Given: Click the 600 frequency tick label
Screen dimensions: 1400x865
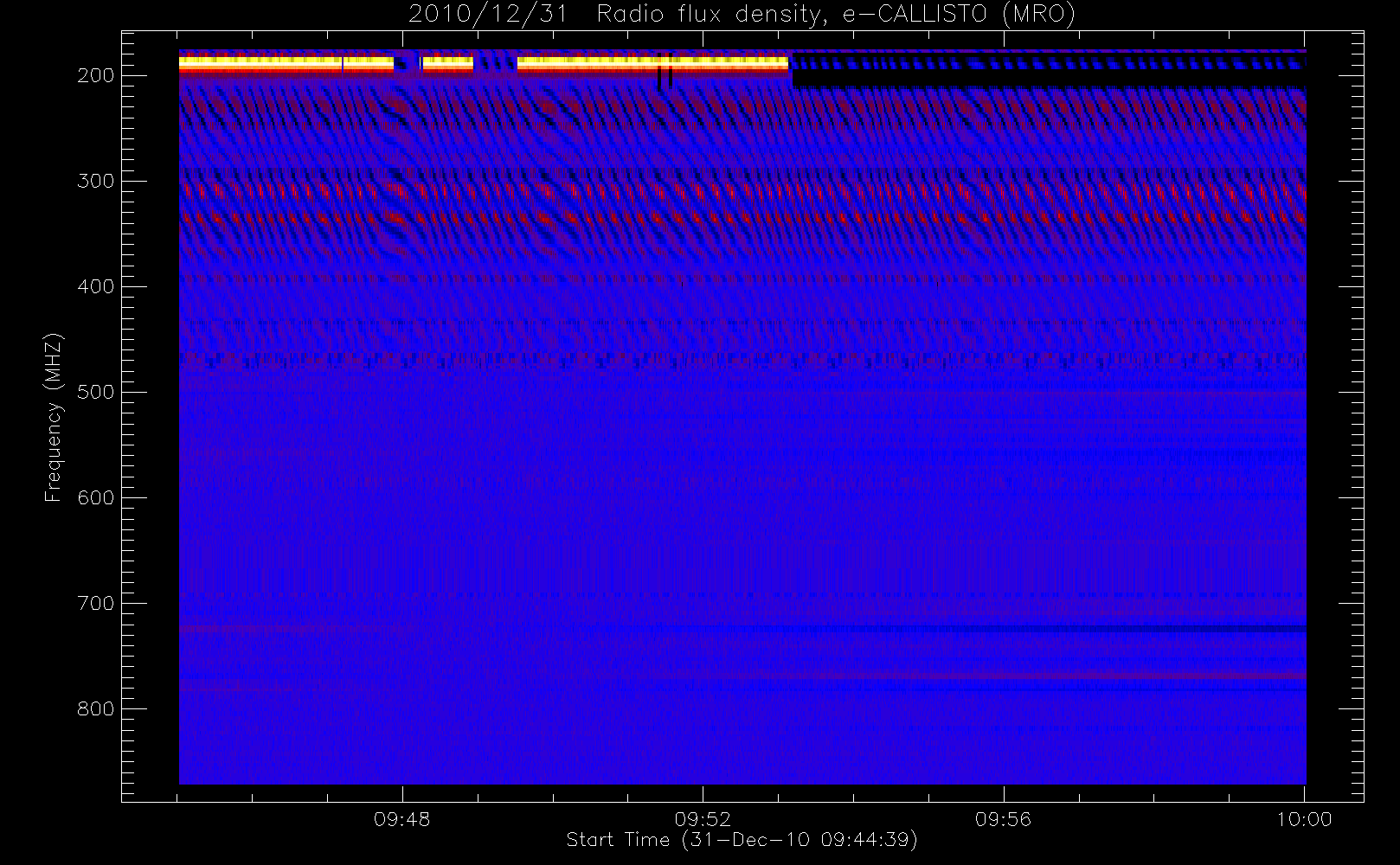Looking at the screenshot, I should pos(96,497).
